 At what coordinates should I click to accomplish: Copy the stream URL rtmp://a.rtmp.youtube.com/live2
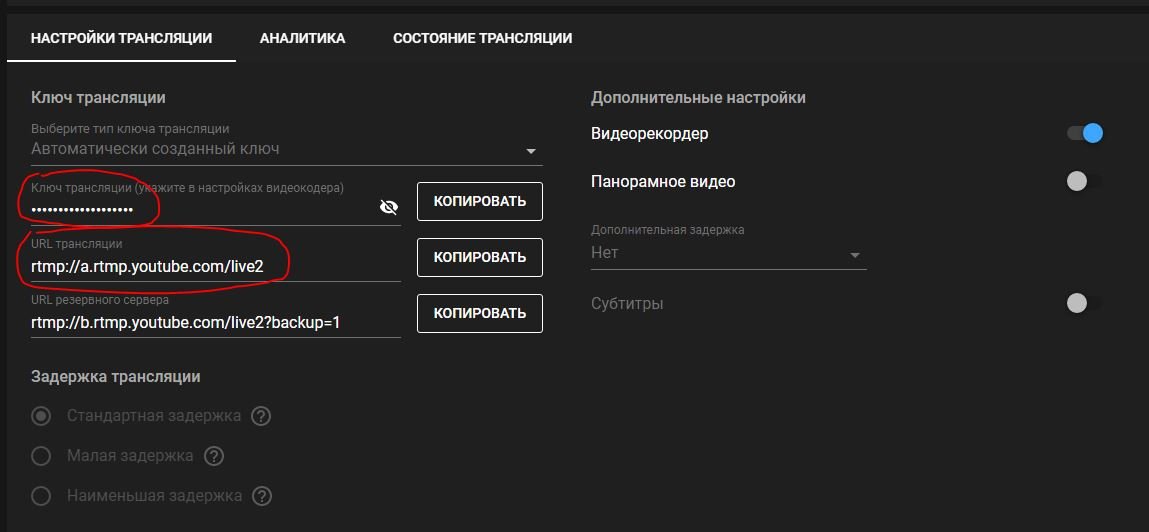(479, 257)
